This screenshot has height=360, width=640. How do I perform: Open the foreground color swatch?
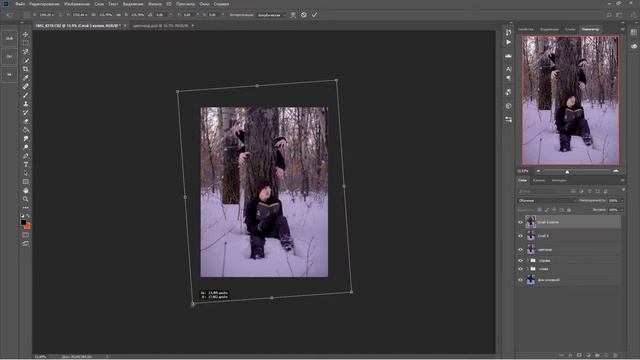click(23, 222)
